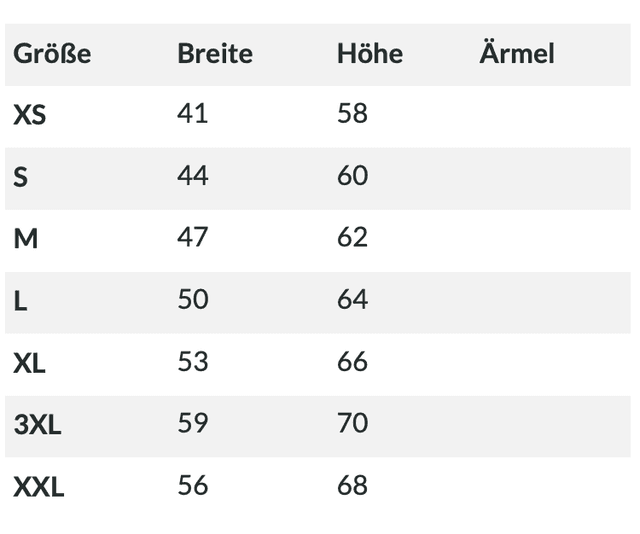Click the L size row label
The height and width of the screenshot is (534, 640).
[x=21, y=301]
